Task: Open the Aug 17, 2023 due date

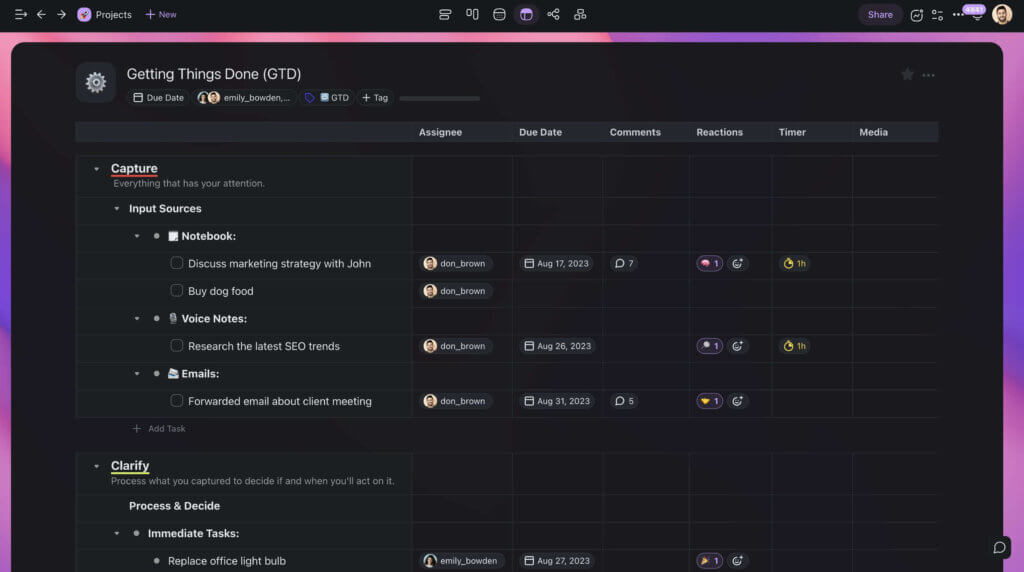Action: (558, 264)
